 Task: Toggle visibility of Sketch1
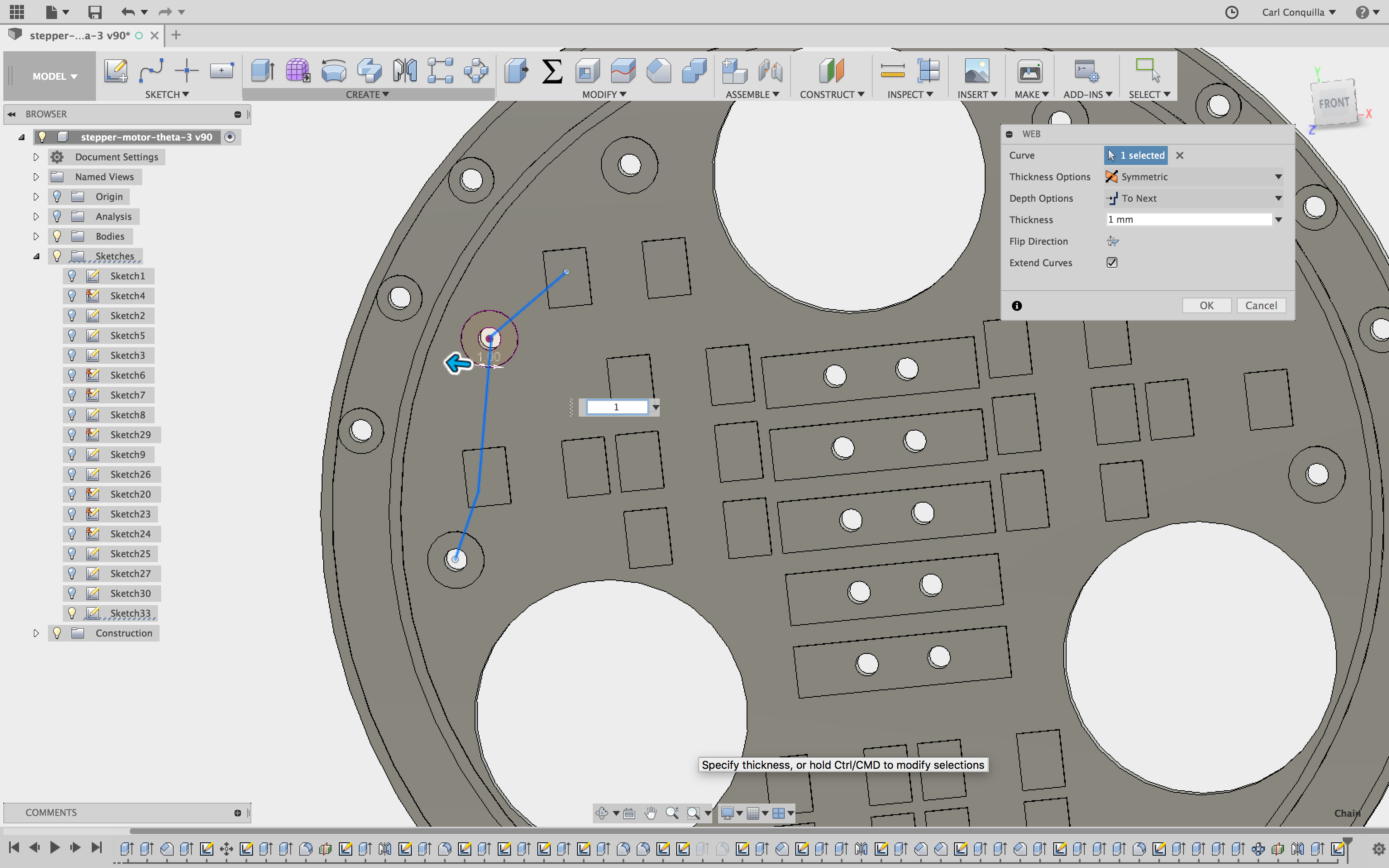[x=72, y=276]
